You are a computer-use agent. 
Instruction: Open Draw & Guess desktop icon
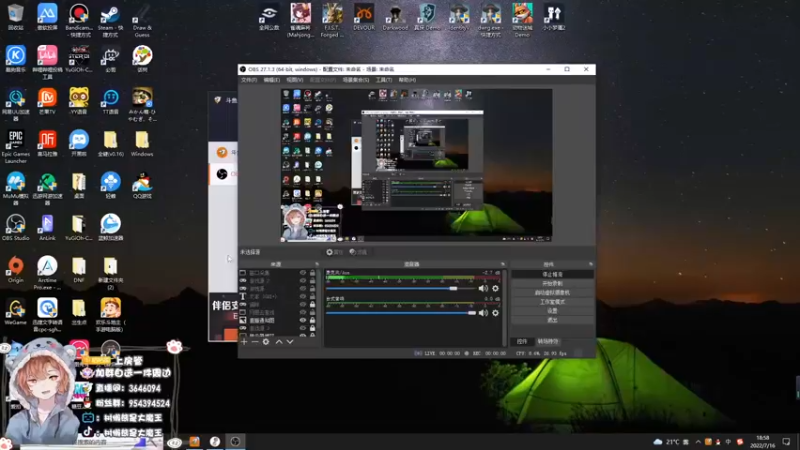point(142,20)
